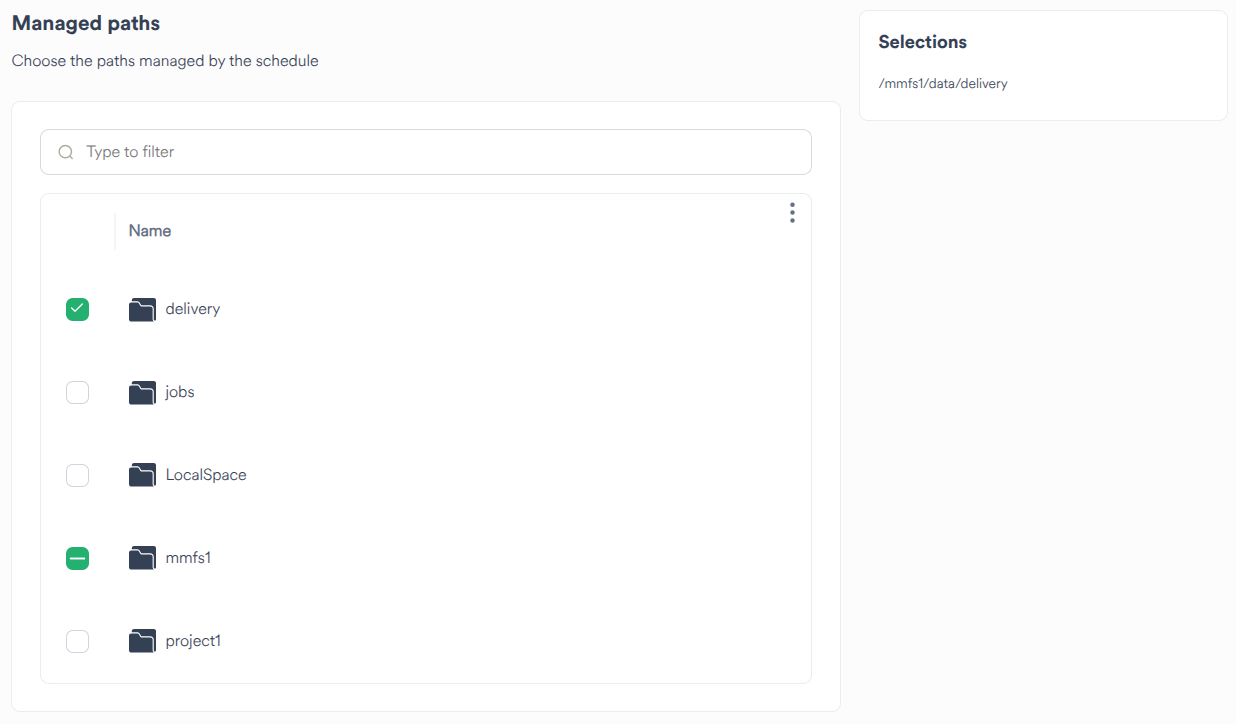
Task: Click the green checkmark icon on delivery
Action: pyautogui.click(x=77, y=309)
